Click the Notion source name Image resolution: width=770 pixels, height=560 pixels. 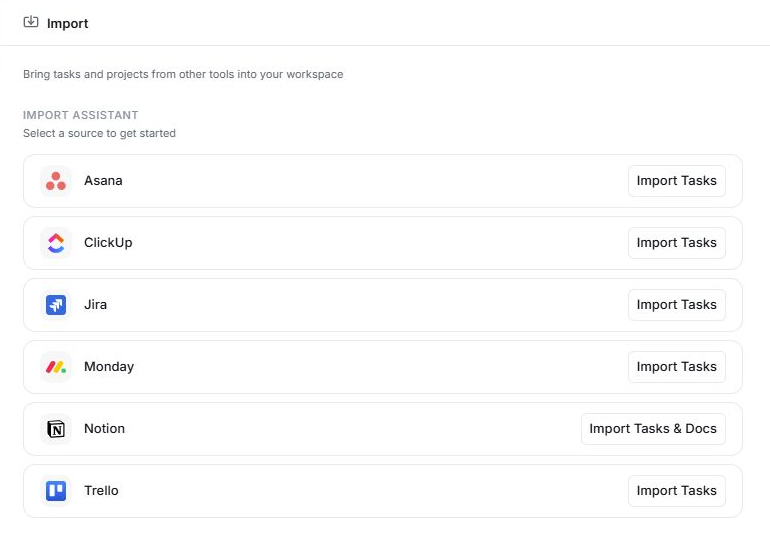point(104,429)
